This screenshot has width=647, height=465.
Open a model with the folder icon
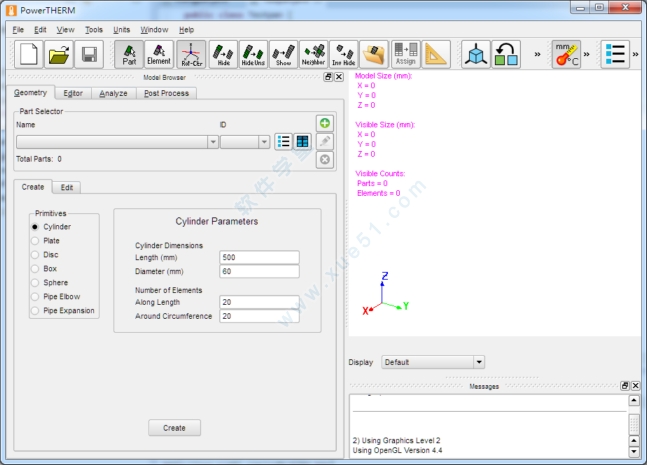click(59, 54)
